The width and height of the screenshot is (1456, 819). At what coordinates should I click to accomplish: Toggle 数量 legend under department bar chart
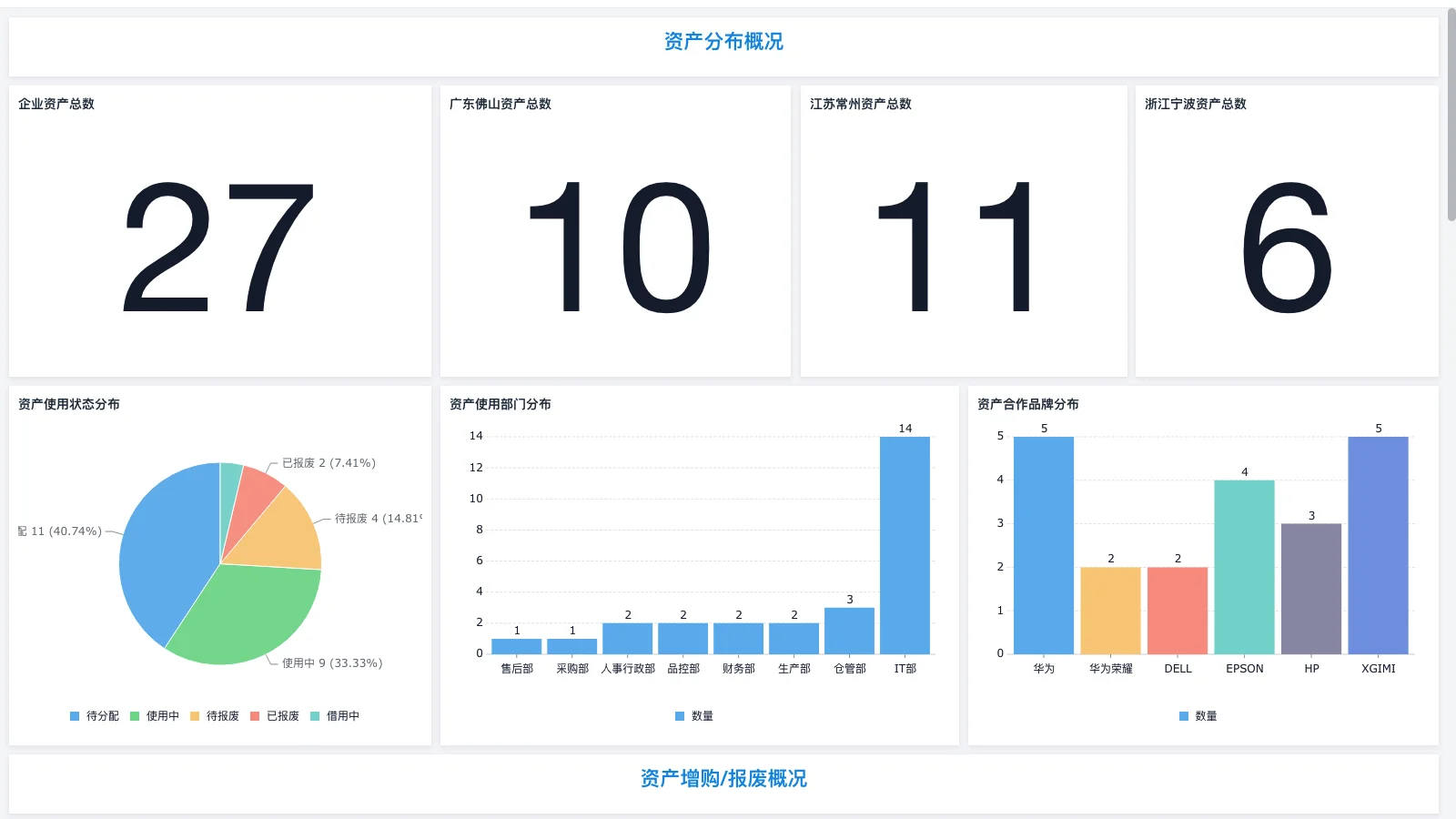tap(694, 716)
